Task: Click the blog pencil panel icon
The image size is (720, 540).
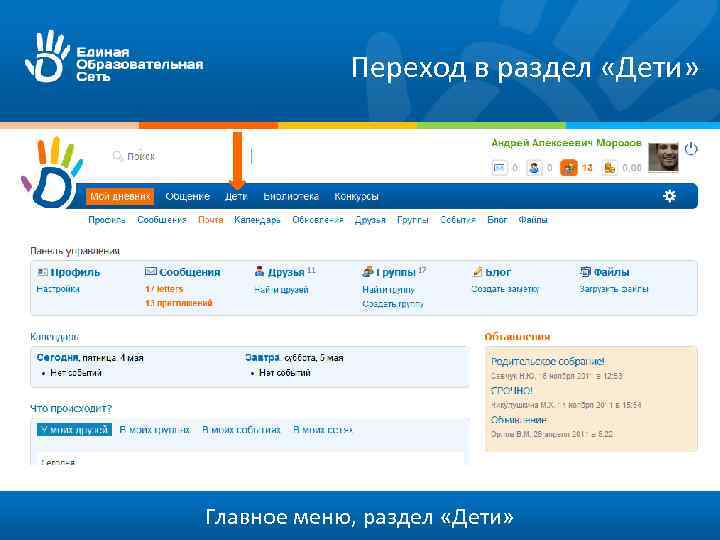Action: pos(477,272)
